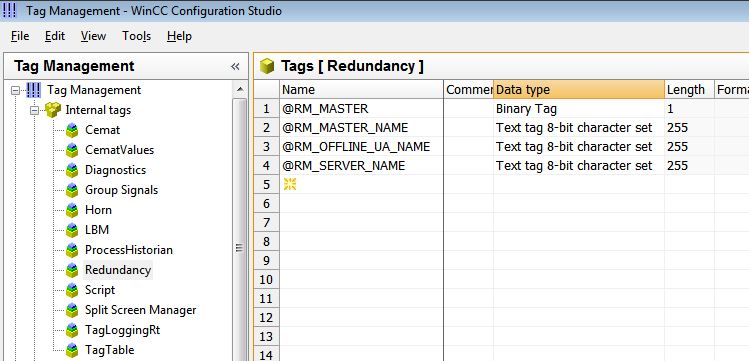Select the LBM tag group
This screenshot has height=361, width=749.
pyautogui.click(x=97, y=230)
